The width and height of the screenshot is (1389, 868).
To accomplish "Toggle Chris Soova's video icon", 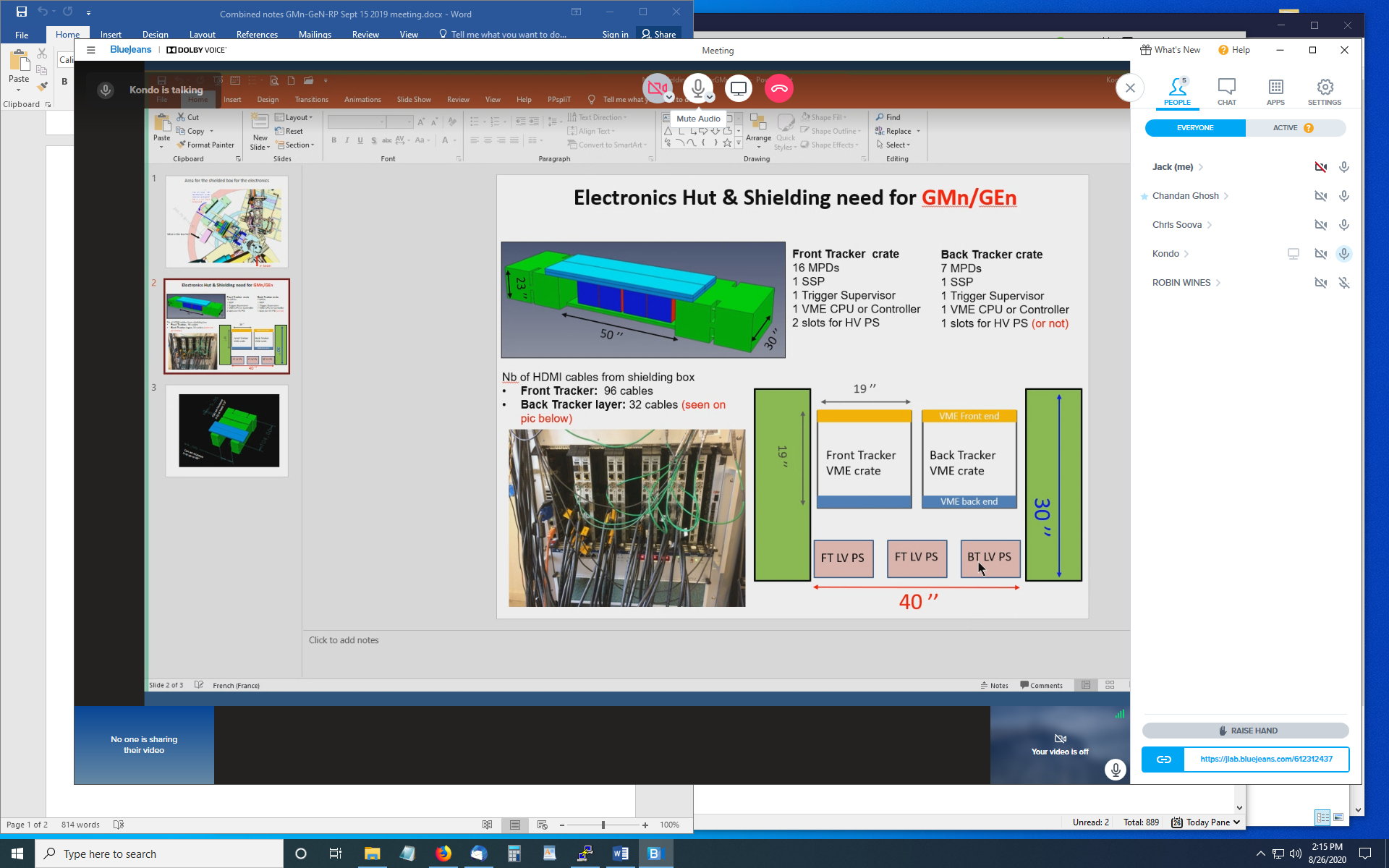I will tap(1320, 225).
